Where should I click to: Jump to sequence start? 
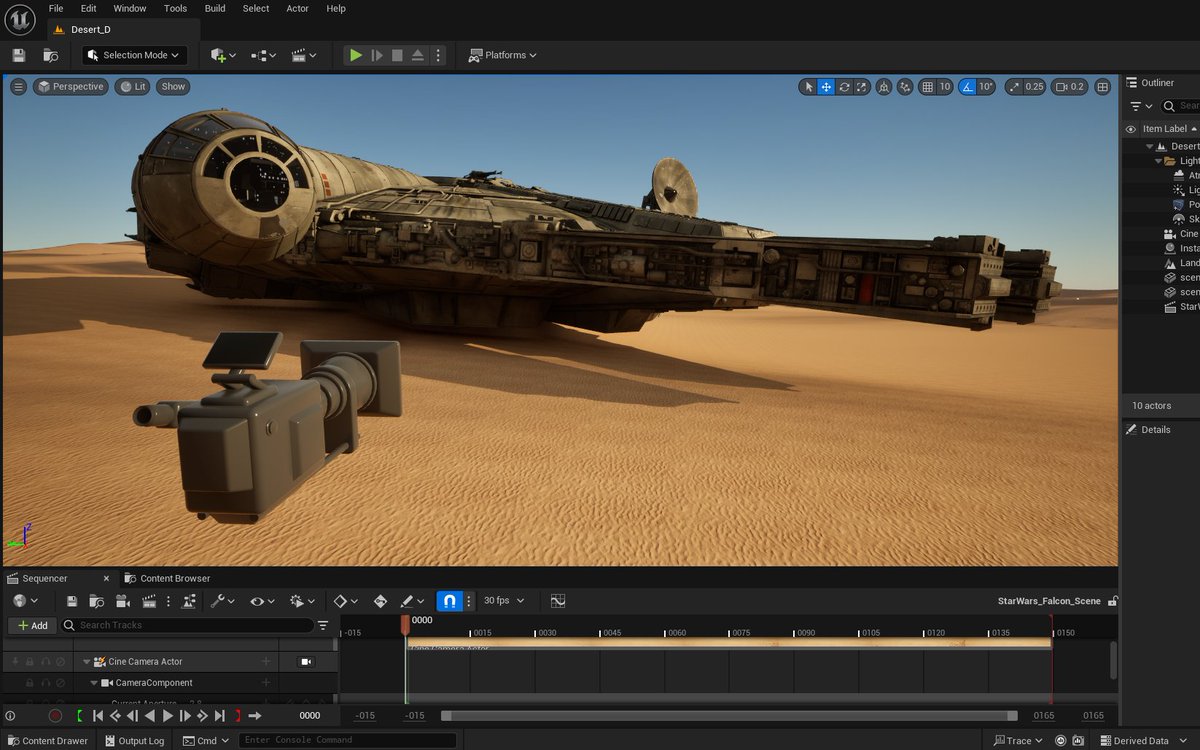pos(98,716)
